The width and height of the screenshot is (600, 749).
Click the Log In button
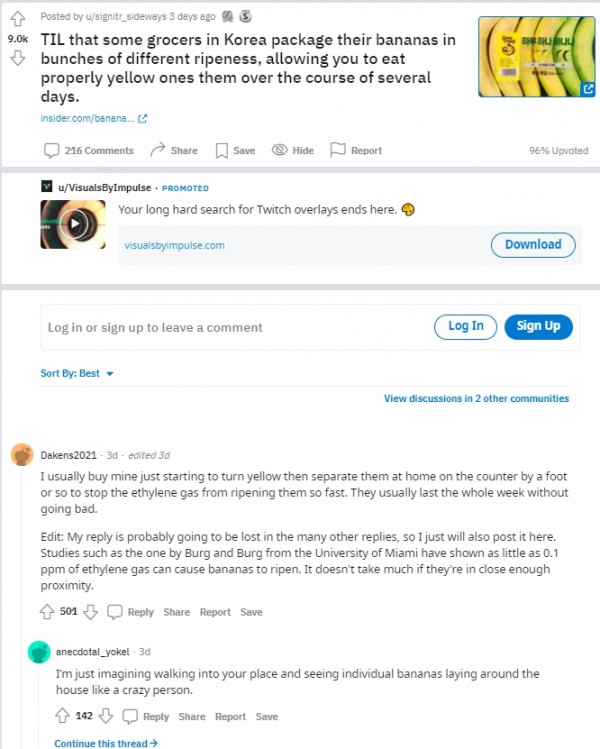tap(465, 327)
